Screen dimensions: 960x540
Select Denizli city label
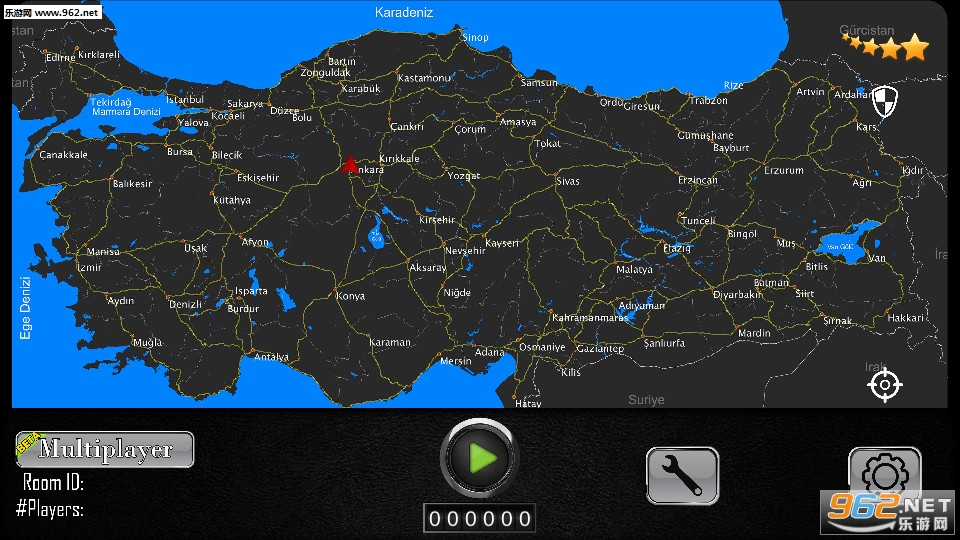(186, 304)
